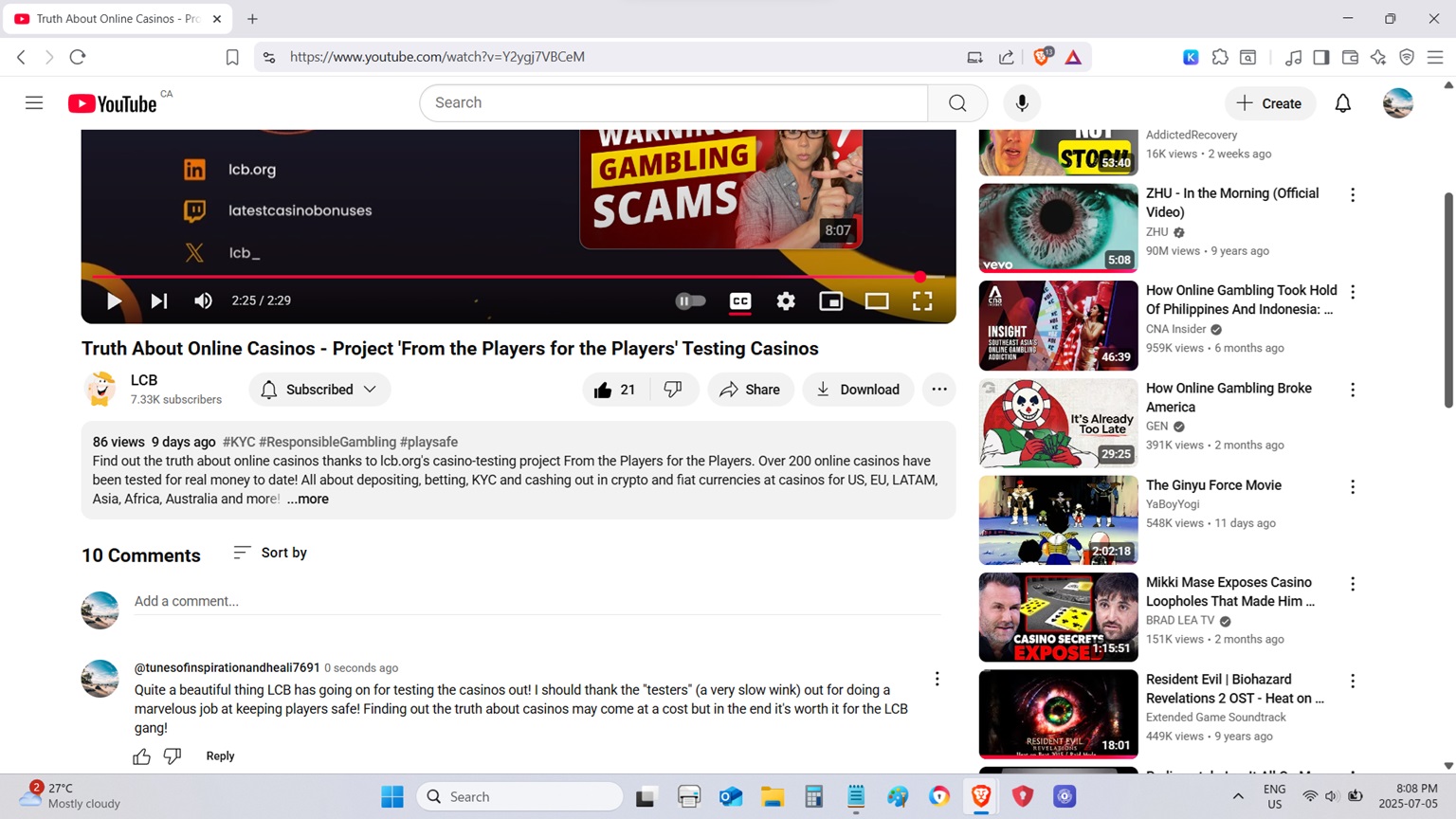The width and height of the screenshot is (1456, 819).
Task: View site information left of the URL
Action: coord(269,57)
